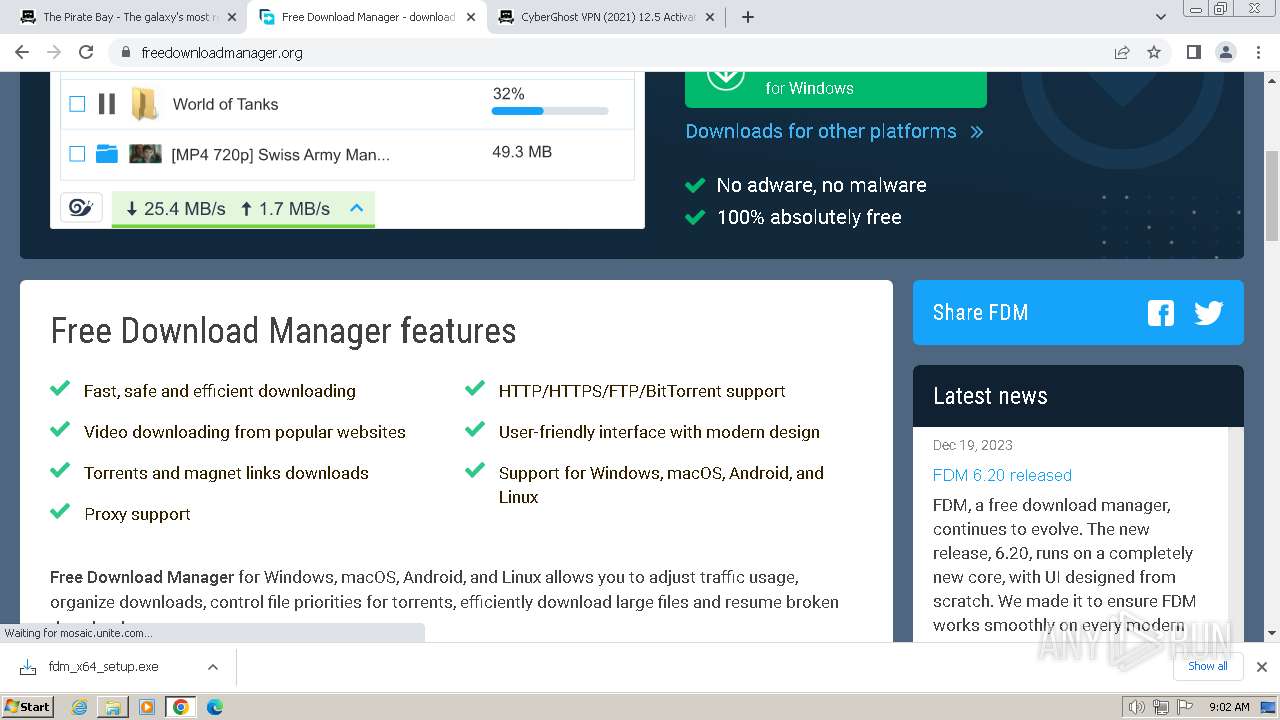Click the action center flag tray icon
This screenshot has height=720, width=1280.
pyautogui.click(x=1186, y=707)
